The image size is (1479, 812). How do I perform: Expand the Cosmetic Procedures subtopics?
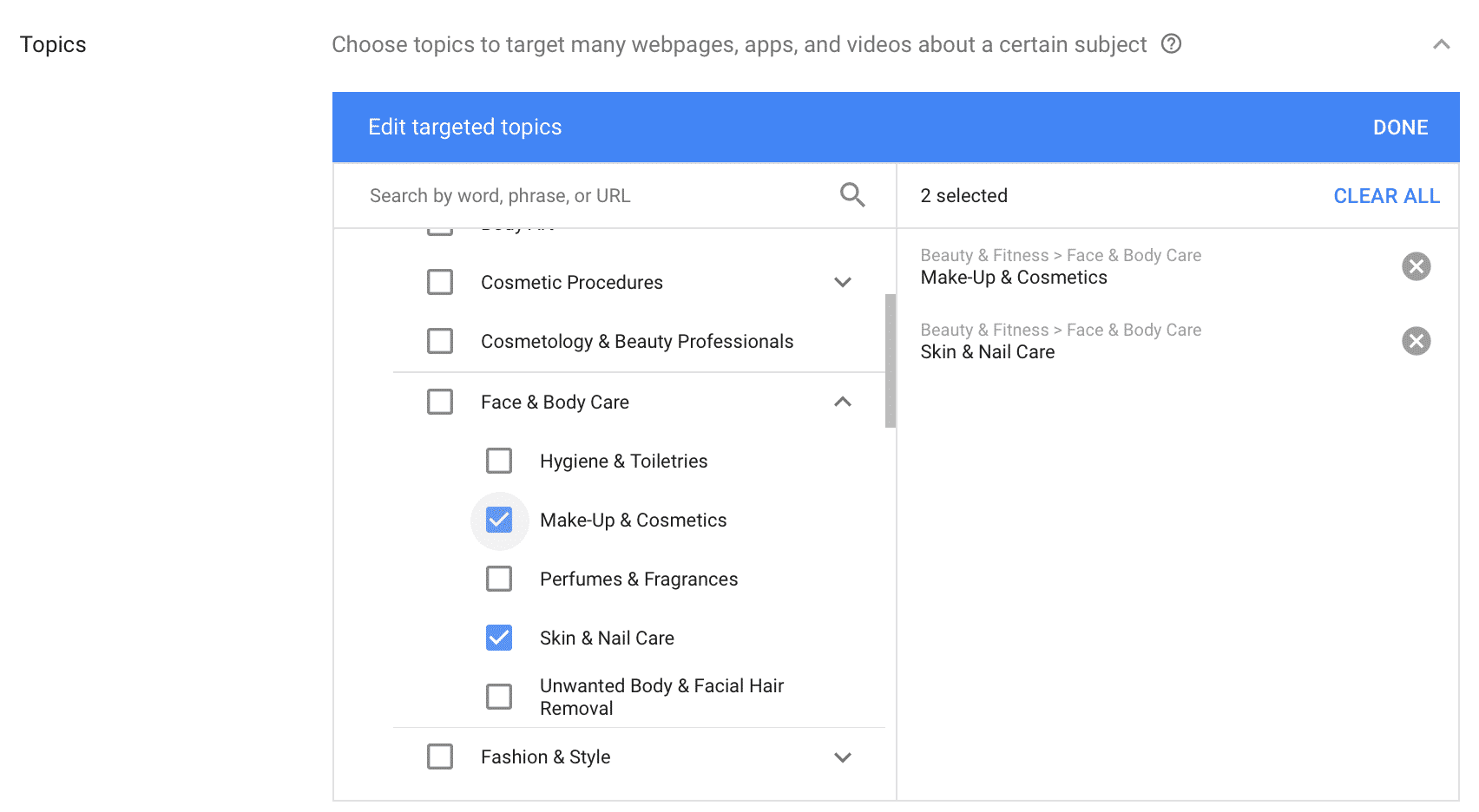(x=842, y=282)
